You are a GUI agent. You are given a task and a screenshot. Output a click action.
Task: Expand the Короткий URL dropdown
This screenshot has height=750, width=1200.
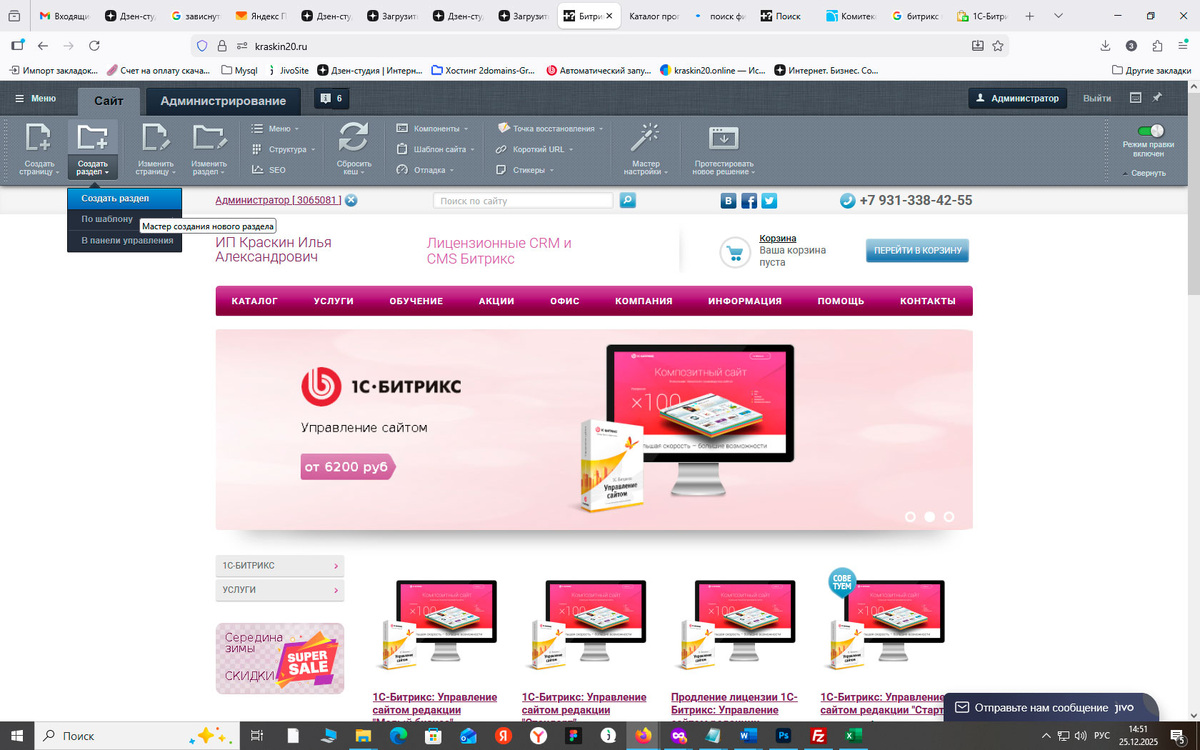pyautogui.click(x=536, y=149)
